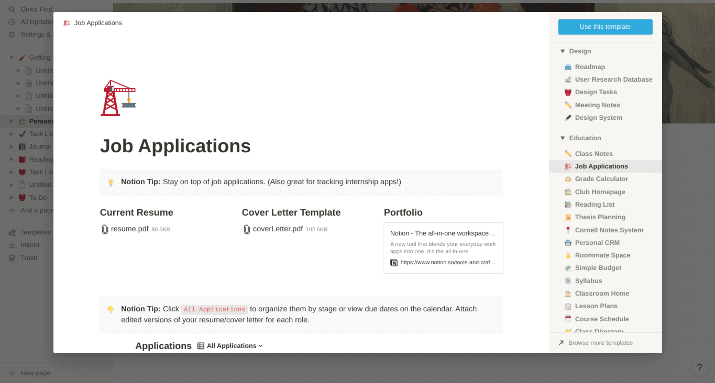Collapse the Getting Started sidebar page
Screen dimensions: 715x383
pos(12,58)
